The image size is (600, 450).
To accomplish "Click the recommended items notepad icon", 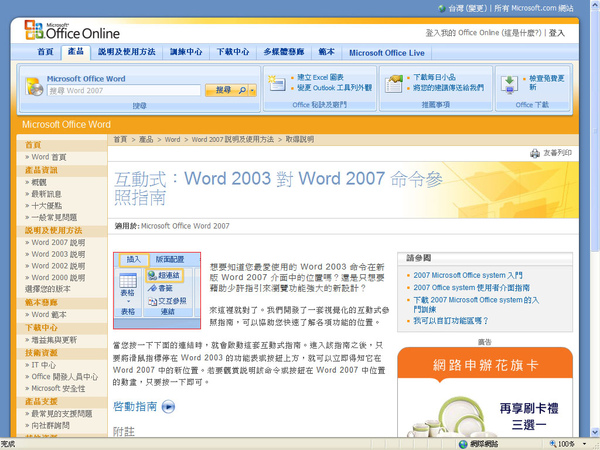I will pyautogui.click(x=394, y=83).
